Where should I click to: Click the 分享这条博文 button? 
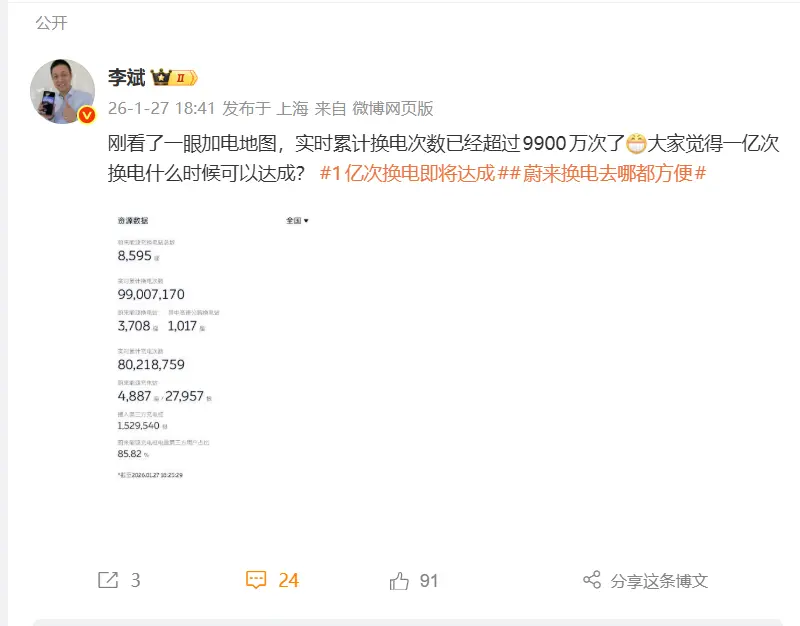(x=659, y=581)
